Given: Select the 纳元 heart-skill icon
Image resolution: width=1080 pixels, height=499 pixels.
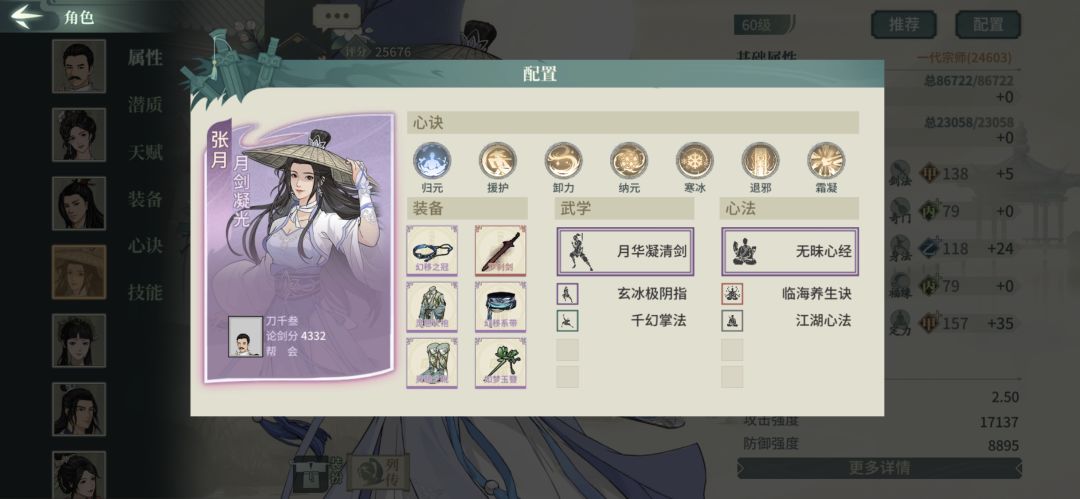Looking at the screenshot, I should coord(629,161).
